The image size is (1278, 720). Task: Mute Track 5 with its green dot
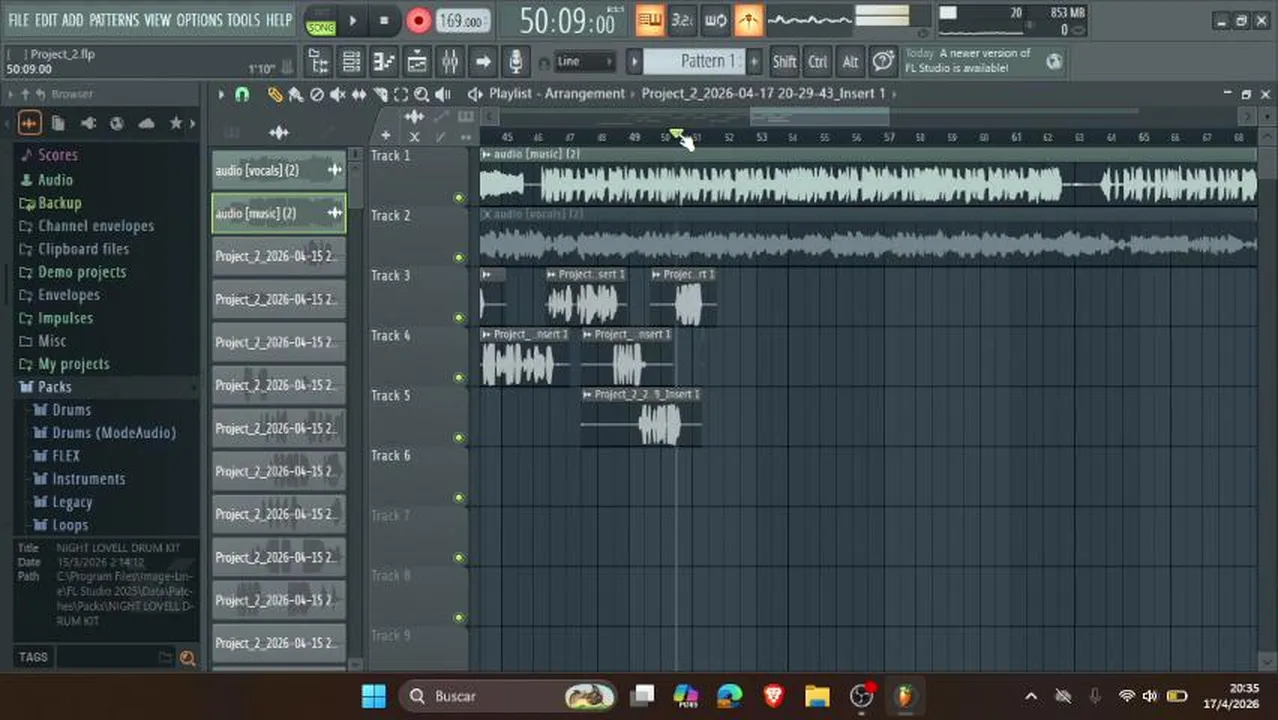(459, 438)
